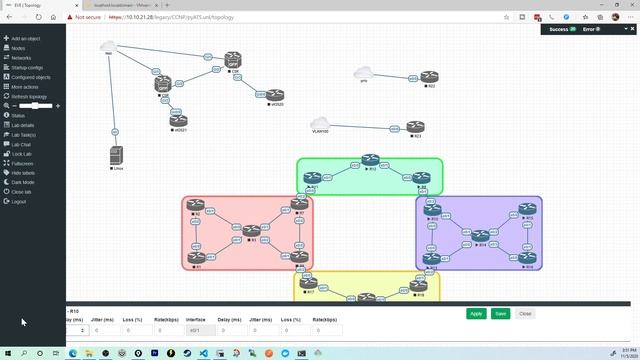Screen dimensions: 640x360
Task: Click the Success notifications counter
Action: pos(562,29)
